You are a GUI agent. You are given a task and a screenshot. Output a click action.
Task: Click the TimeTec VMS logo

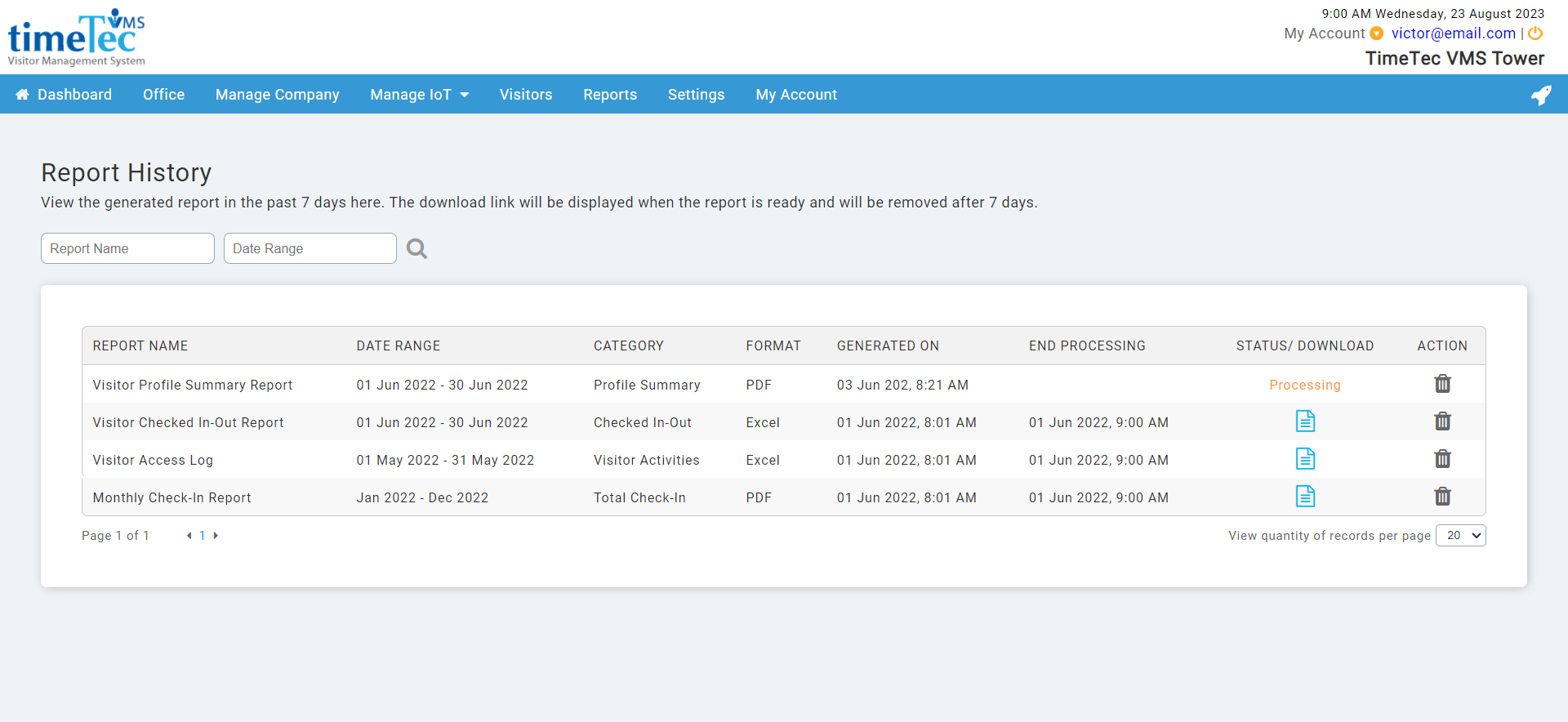click(x=76, y=38)
